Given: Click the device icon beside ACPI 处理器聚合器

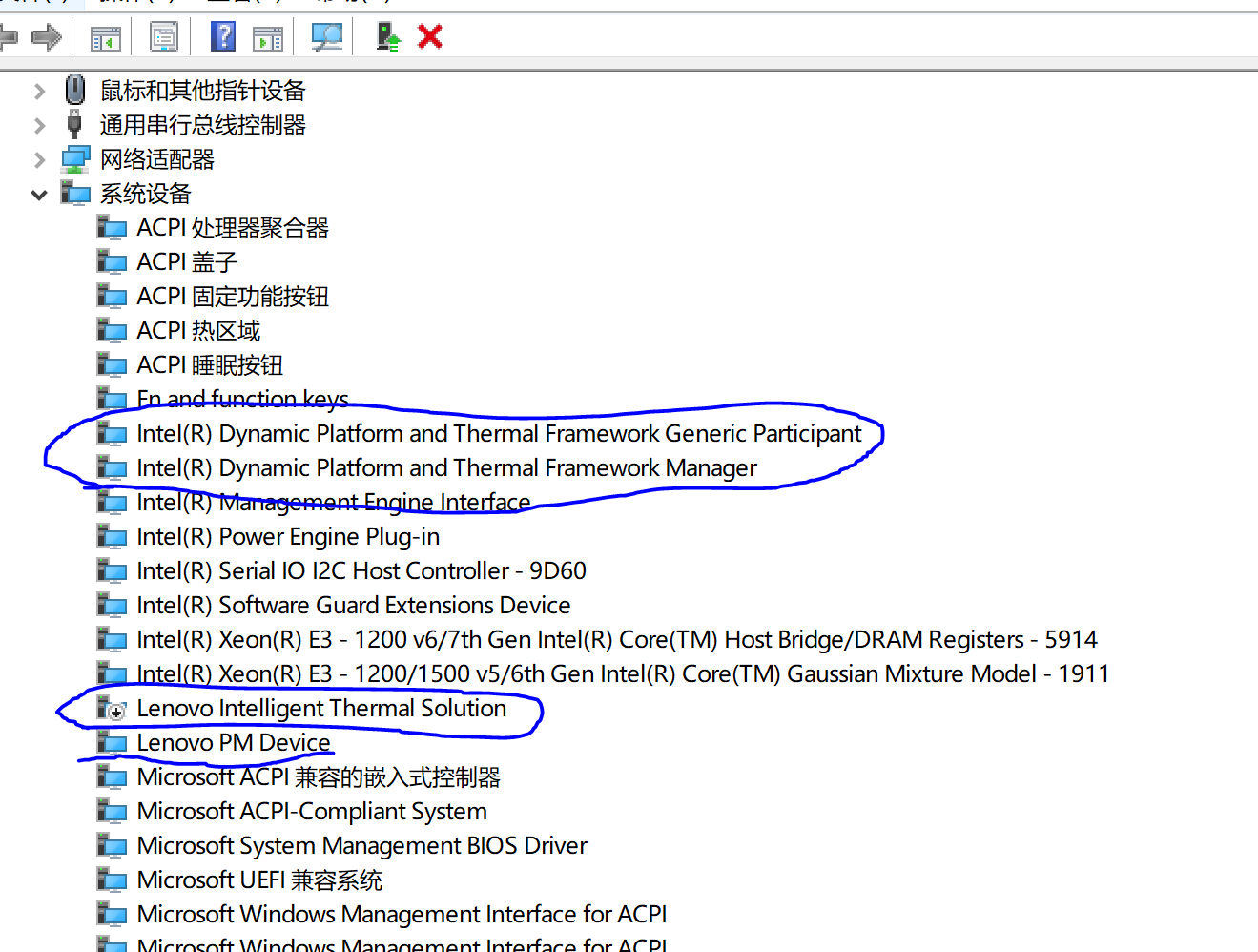Looking at the screenshot, I should (113, 227).
